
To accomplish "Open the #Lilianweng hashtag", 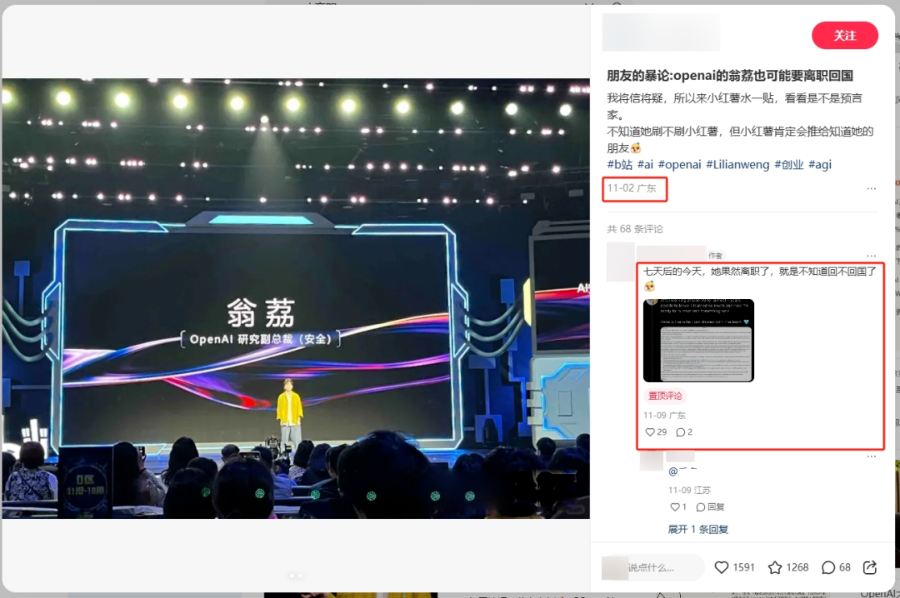I will 738,165.
